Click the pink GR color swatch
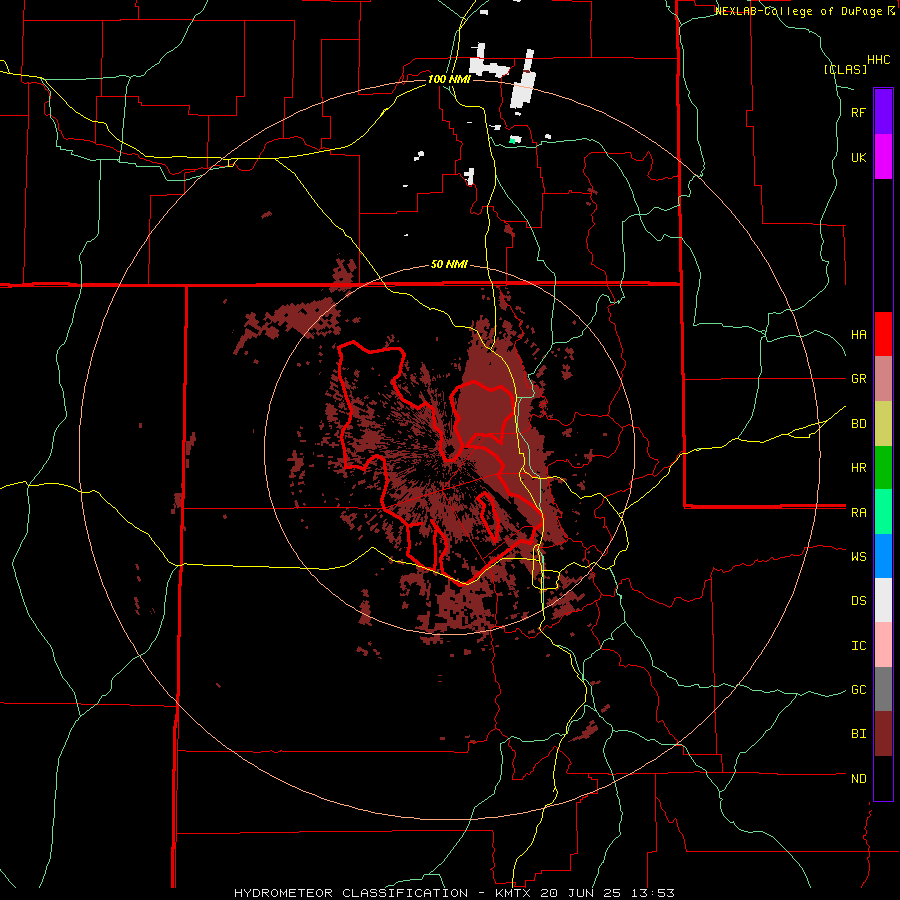Image resolution: width=900 pixels, height=900 pixels. (883, 379)
